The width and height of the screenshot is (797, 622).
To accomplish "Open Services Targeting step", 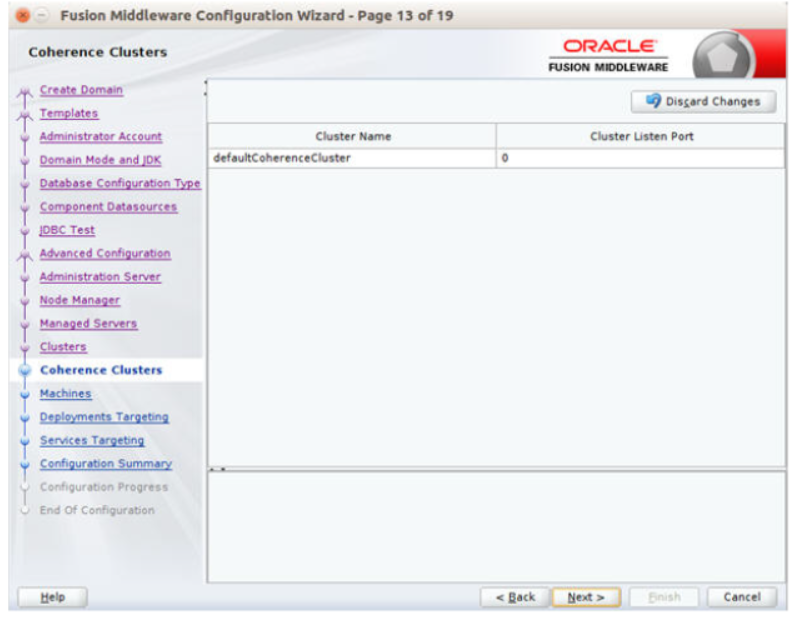I will pyautogui.click(x=92, y=441).
